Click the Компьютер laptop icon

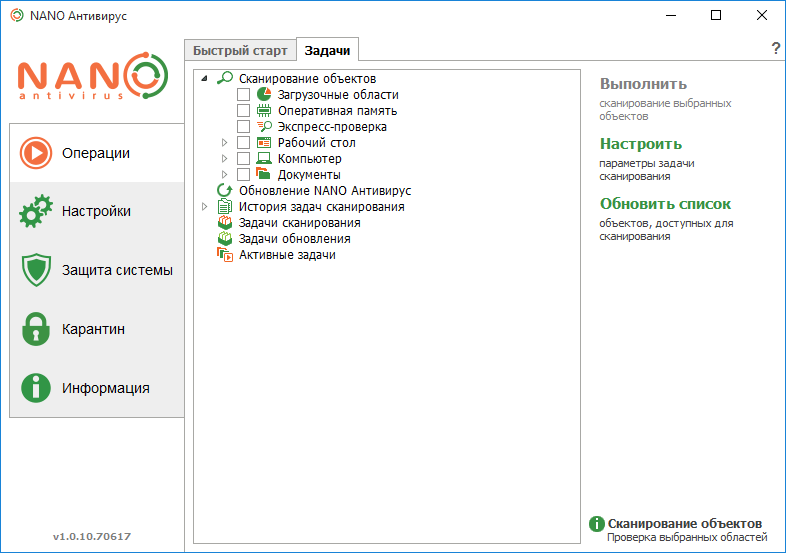(264, 158)
